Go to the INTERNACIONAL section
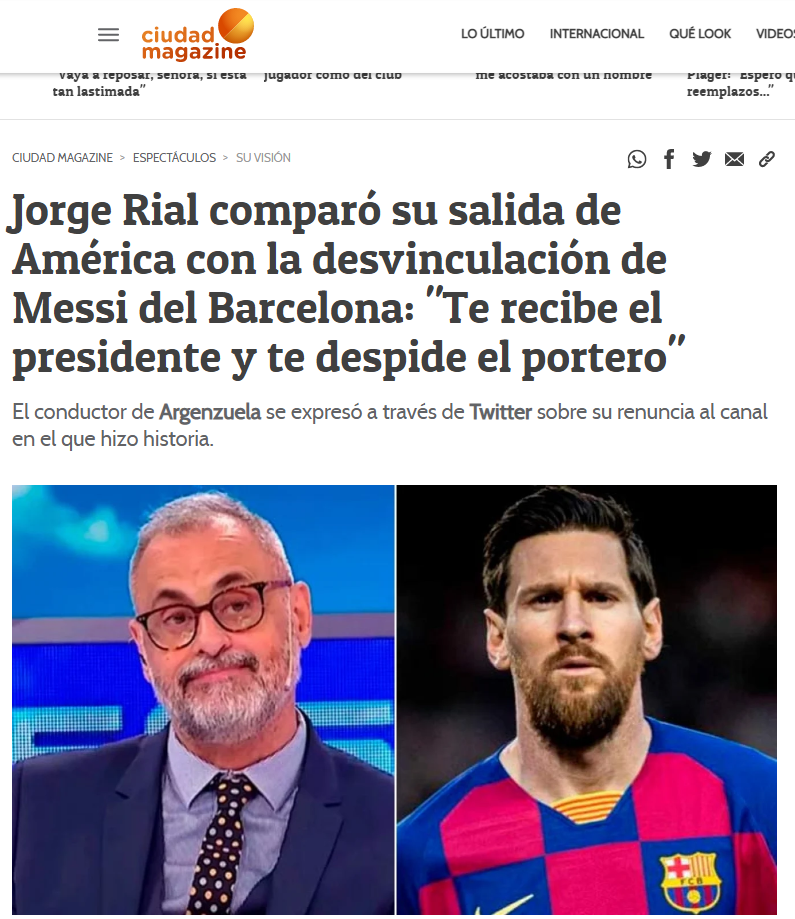 point(596,34)
